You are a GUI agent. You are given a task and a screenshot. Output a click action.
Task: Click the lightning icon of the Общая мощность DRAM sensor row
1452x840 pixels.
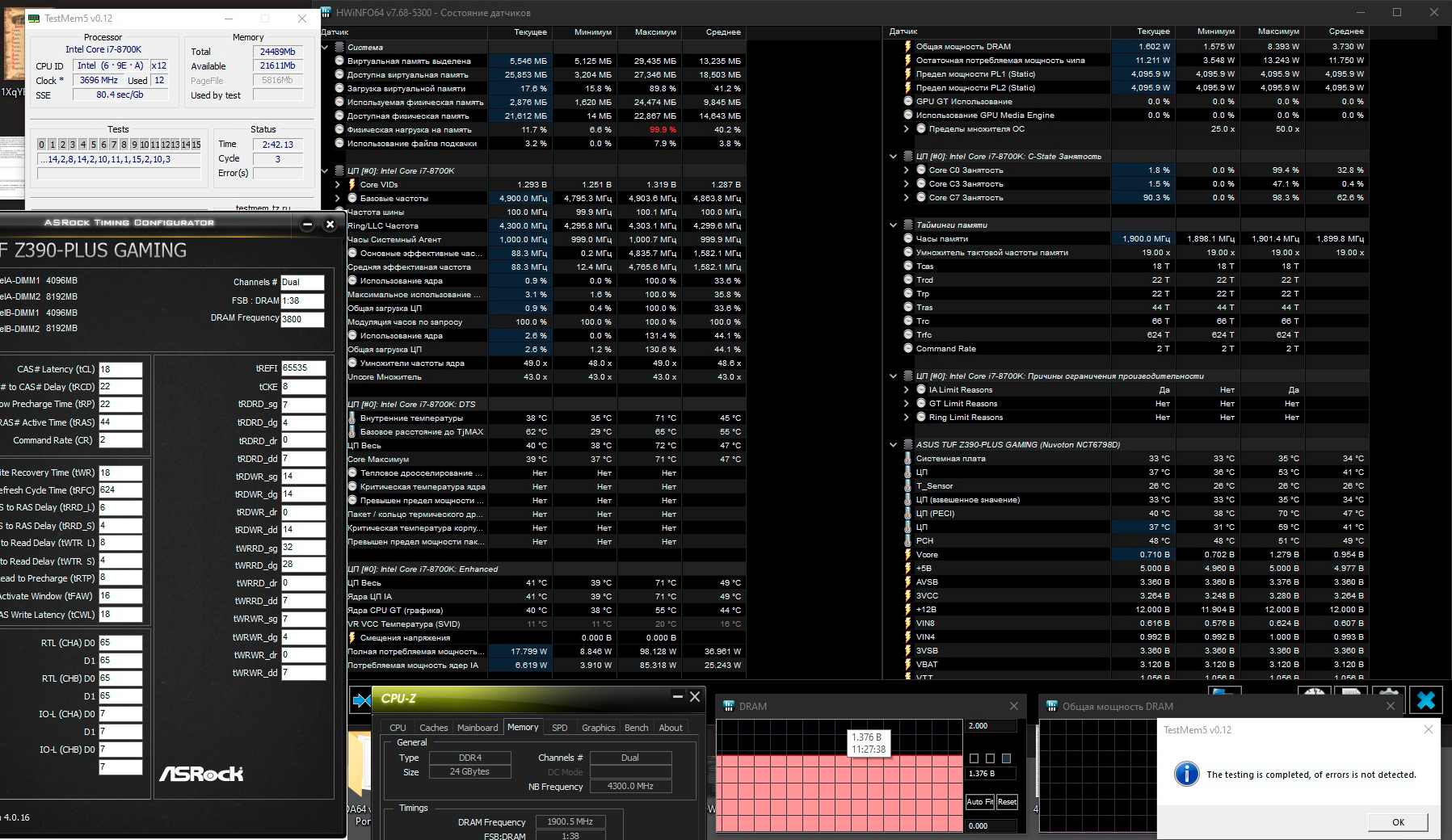click(x=907, y=46)
